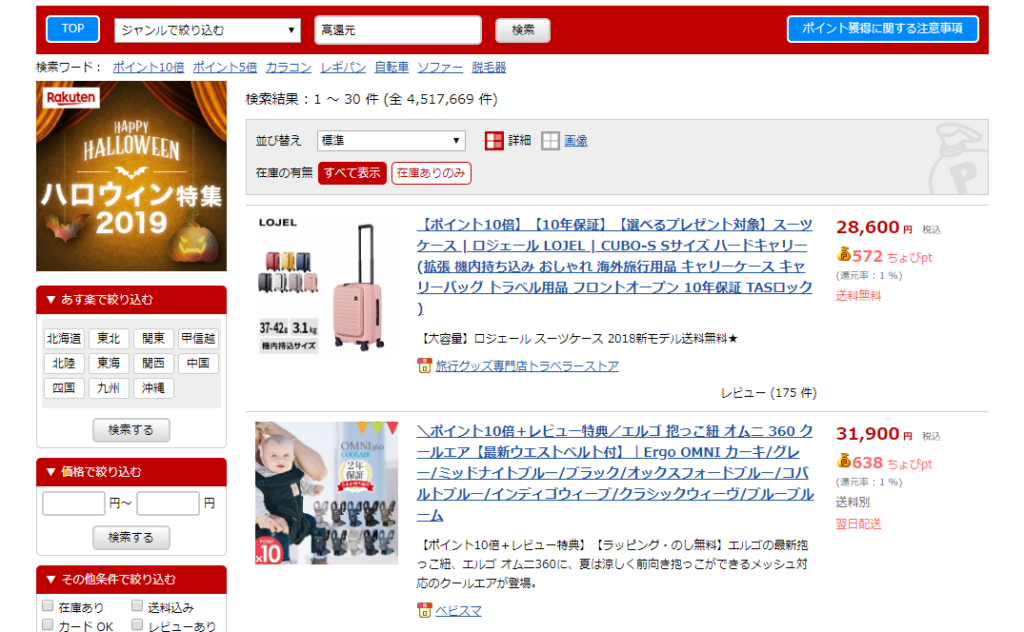Select the 東海 region button
The width and height of the screenshot is (1024, 632).
click(108, 363)
